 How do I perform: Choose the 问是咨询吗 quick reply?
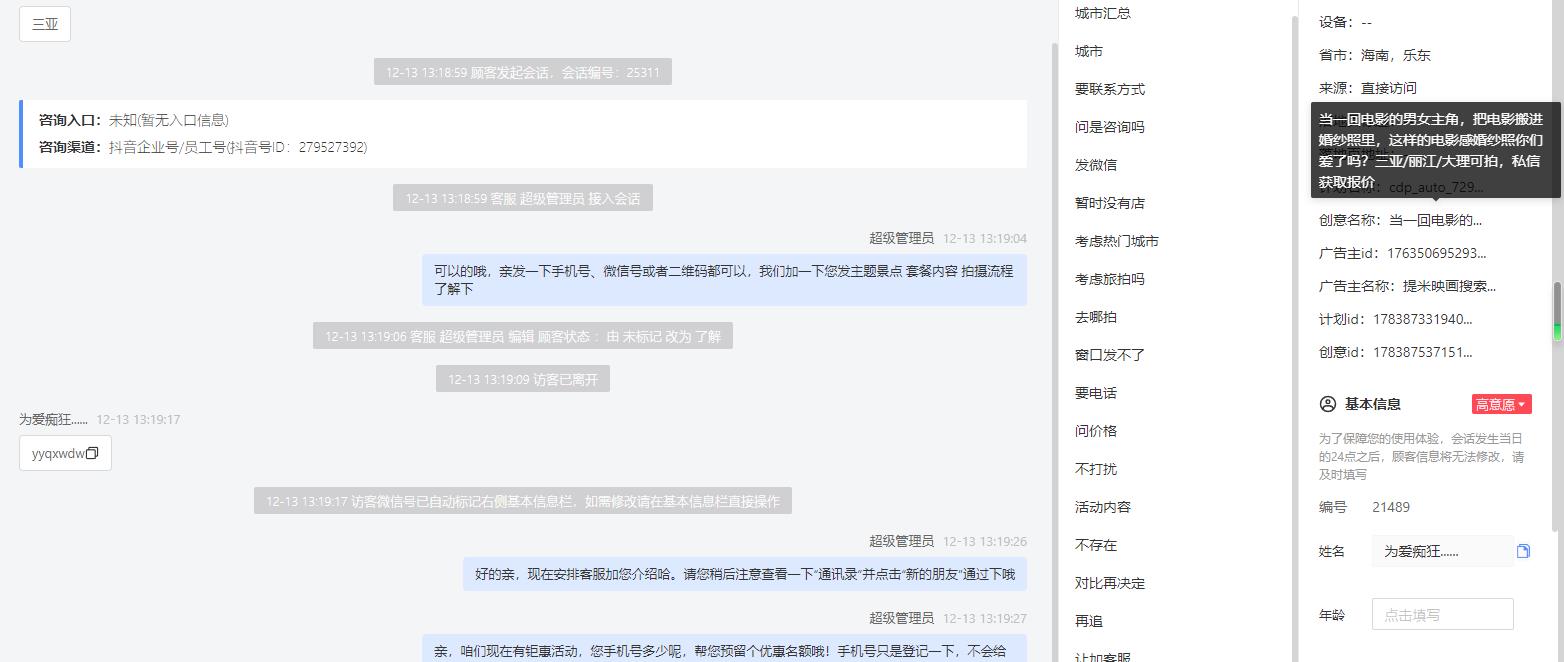point(1110,127)
